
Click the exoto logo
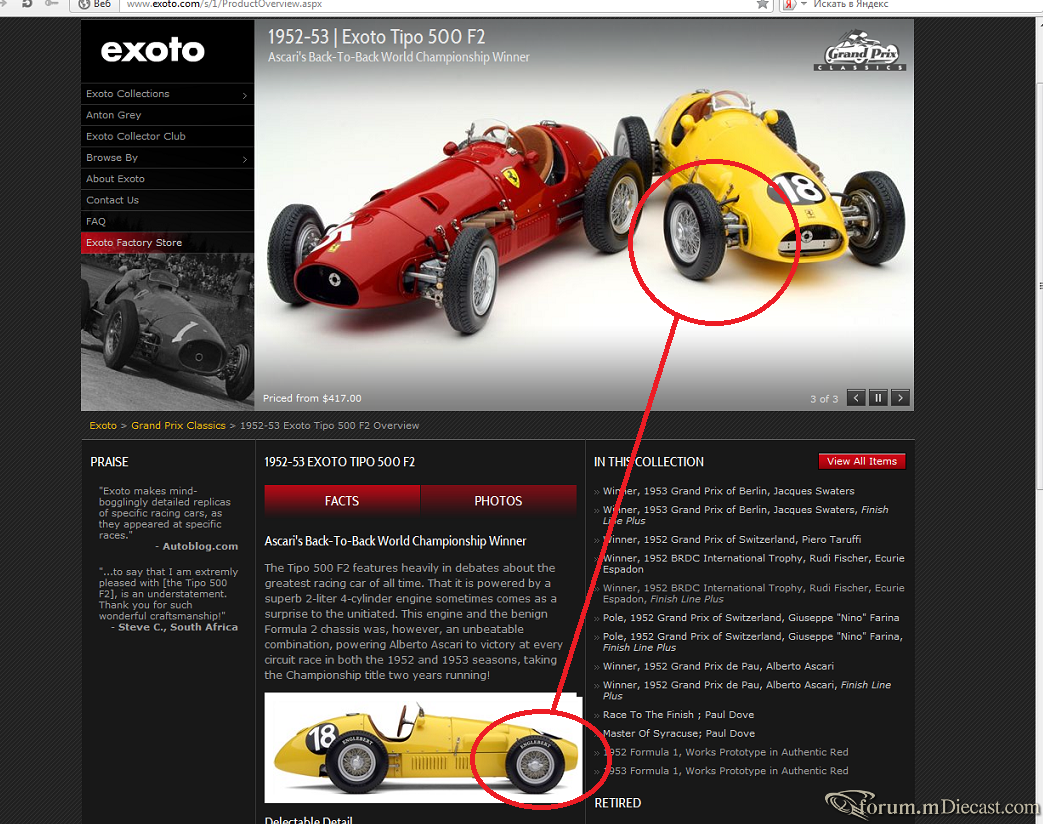[x=152, y=51]
